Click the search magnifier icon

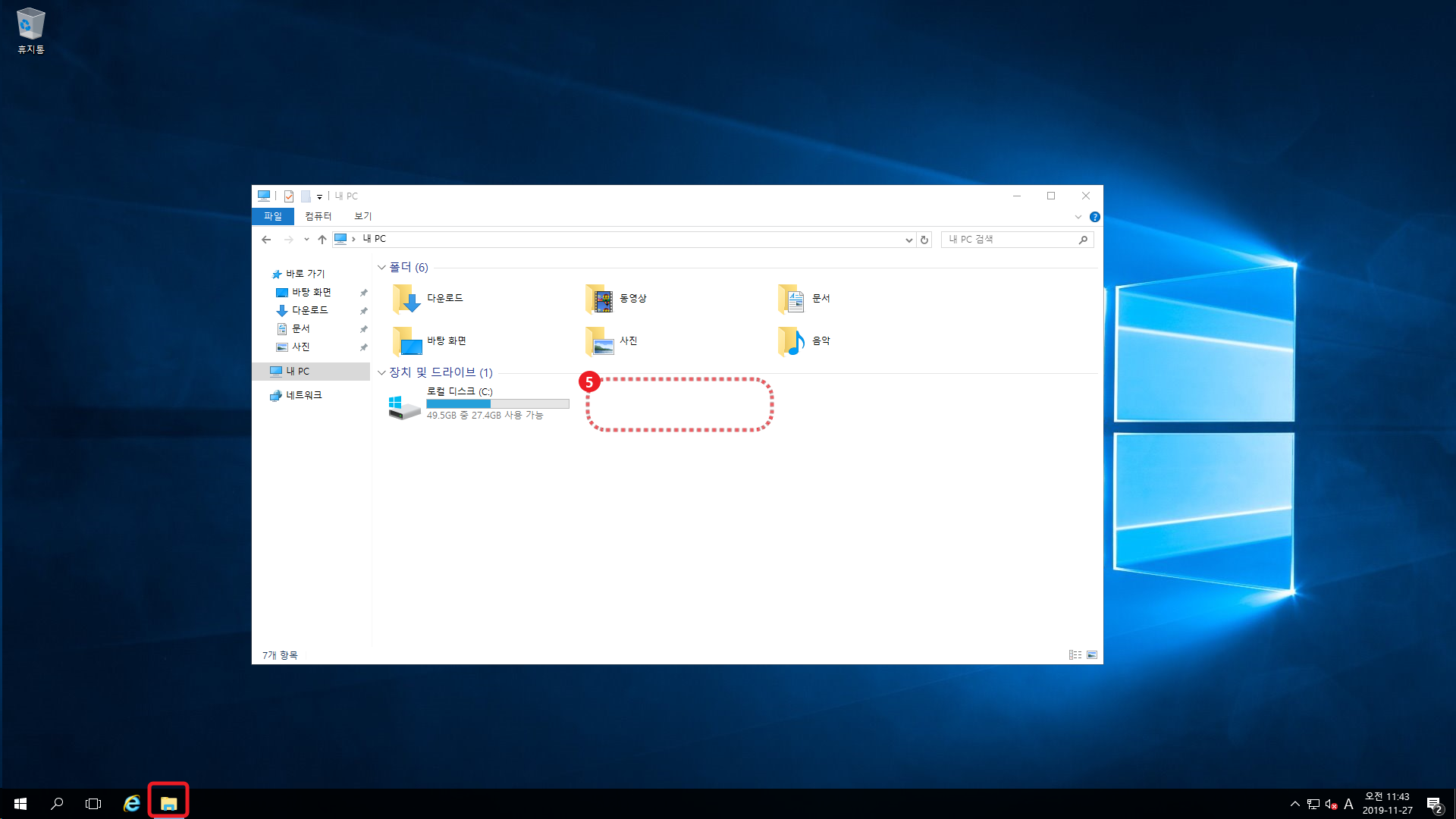[1084, 240]
